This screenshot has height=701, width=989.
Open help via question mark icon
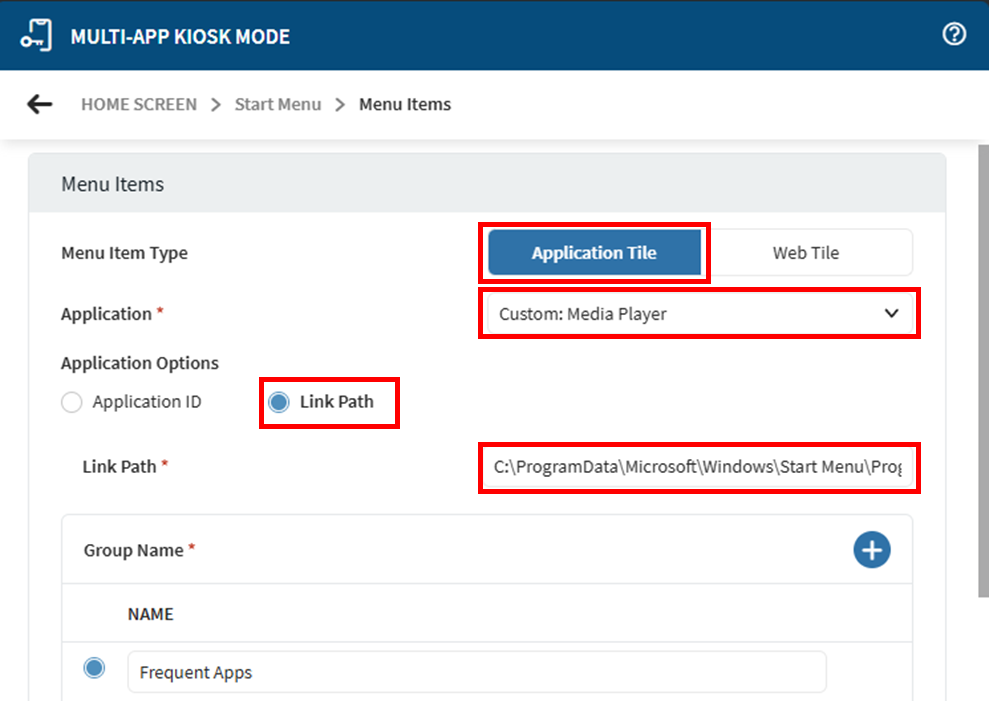(954, 34)
